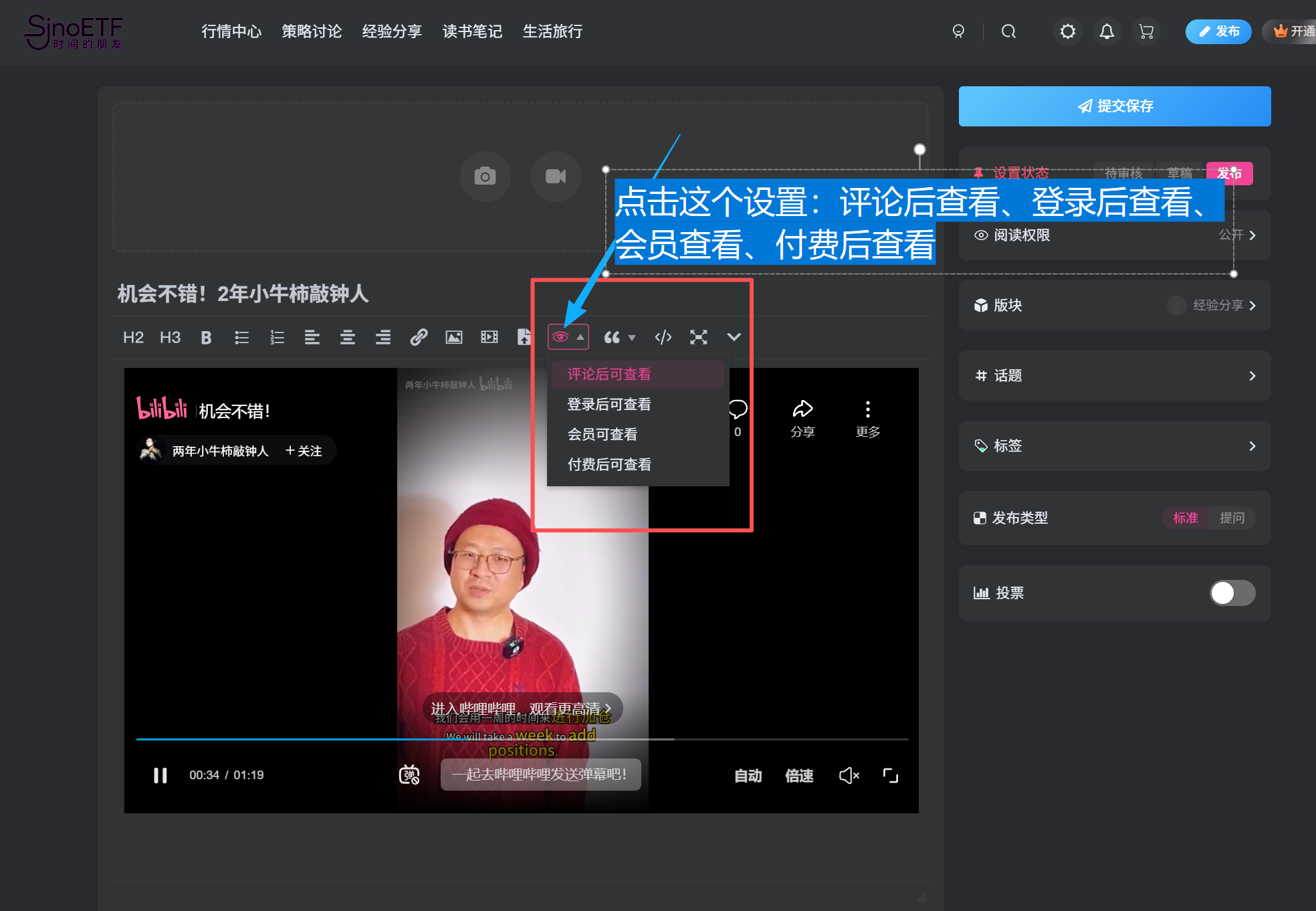Open the shopping cart icon
This screenshot has width=1316, height=911.
1146,31
